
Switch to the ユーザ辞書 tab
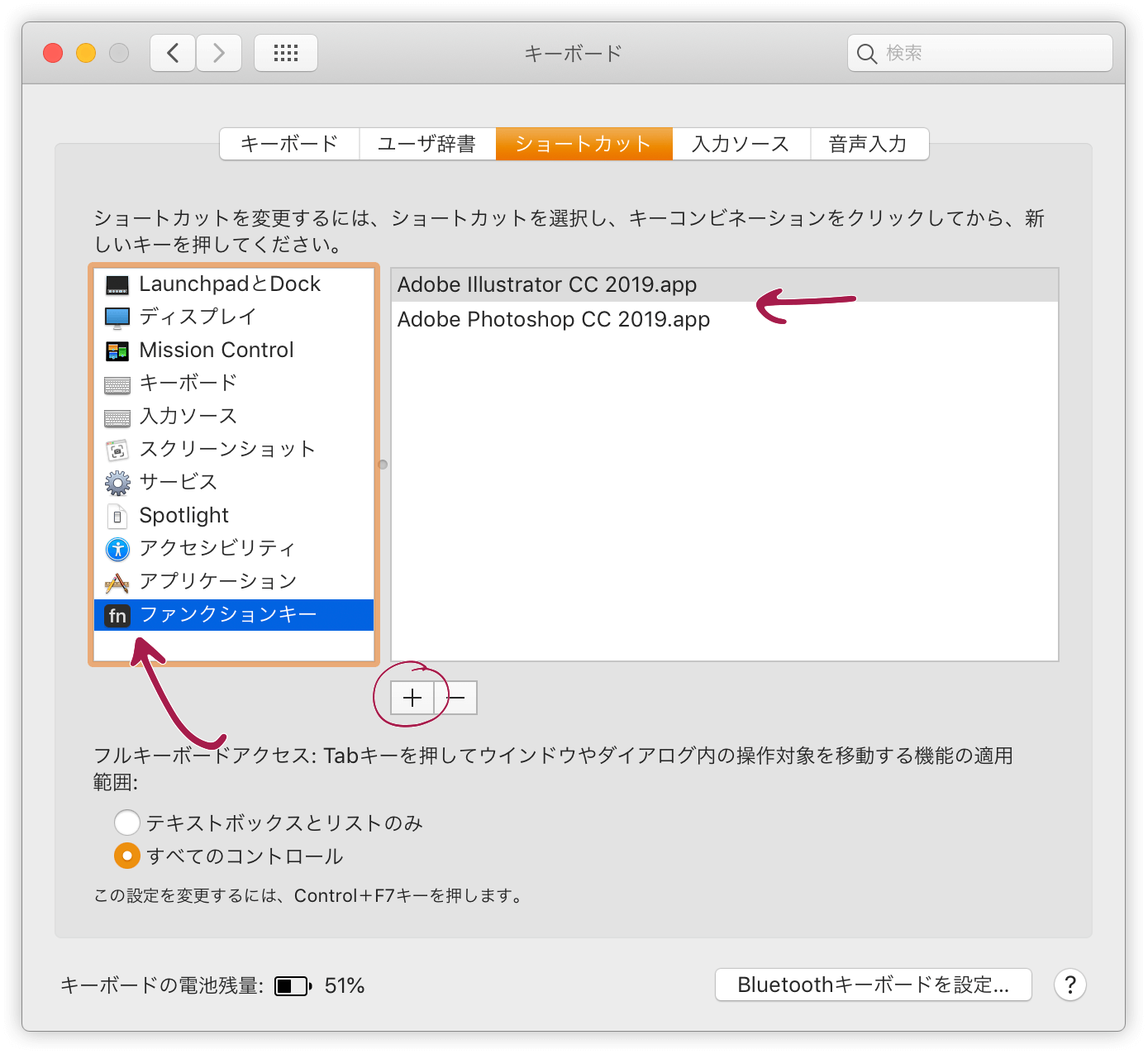[427, 144]
